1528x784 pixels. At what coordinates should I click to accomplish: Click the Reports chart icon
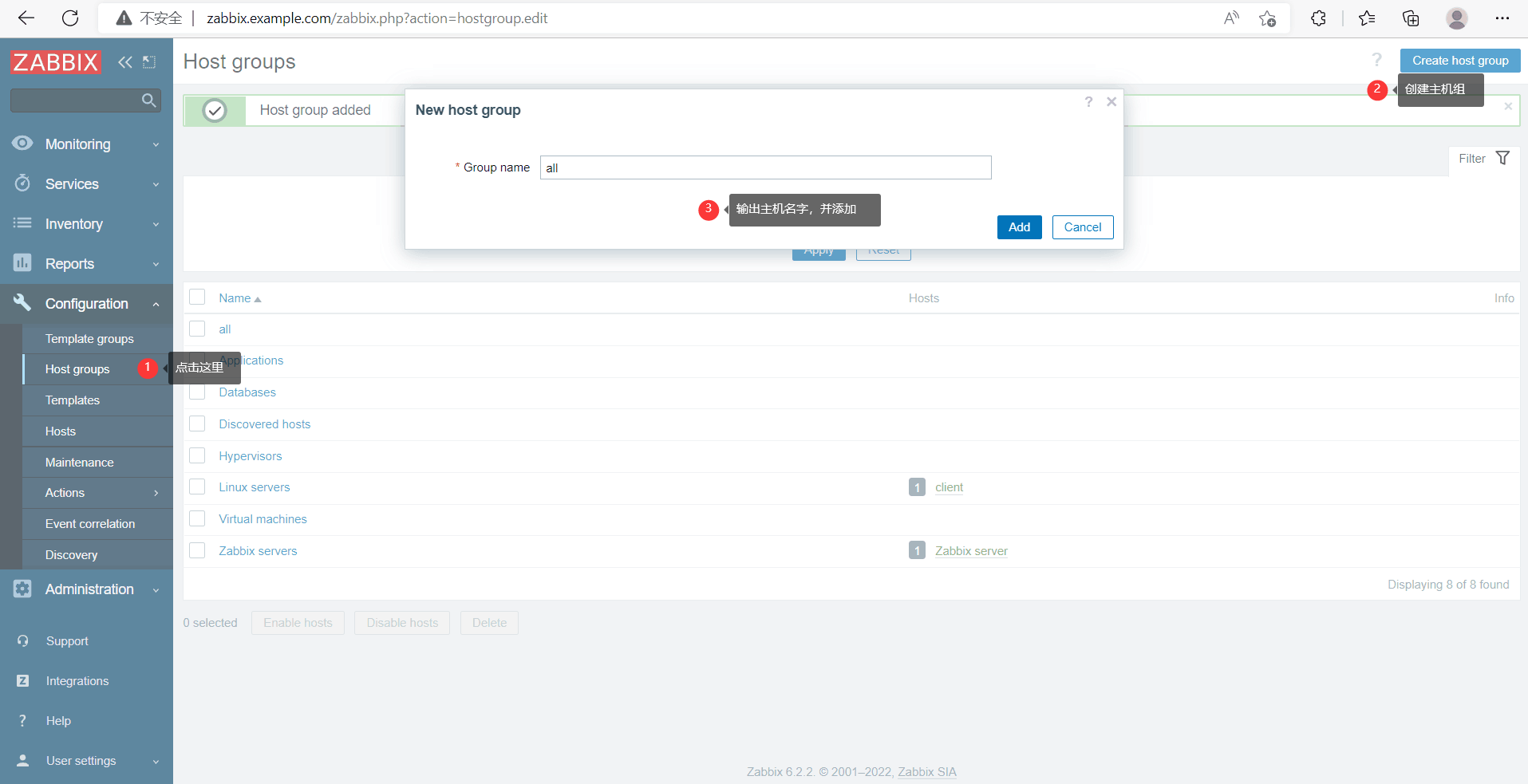pos(22,262)
